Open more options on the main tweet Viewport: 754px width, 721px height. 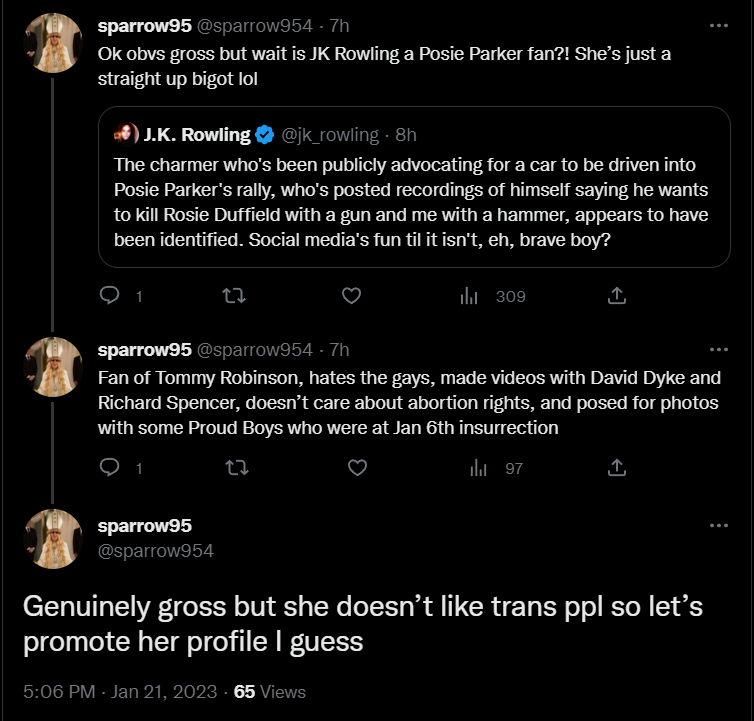point(719,526)
